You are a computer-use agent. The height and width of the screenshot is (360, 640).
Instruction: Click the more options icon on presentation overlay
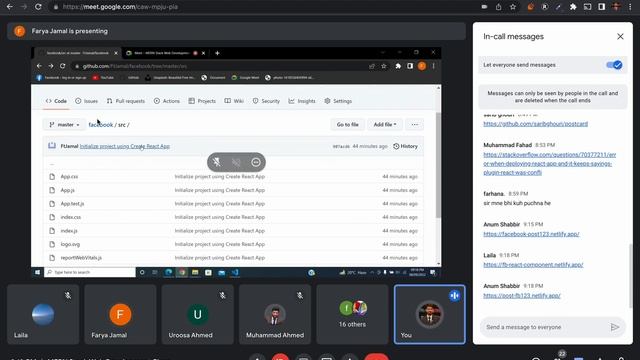click(x=256, y=162)
